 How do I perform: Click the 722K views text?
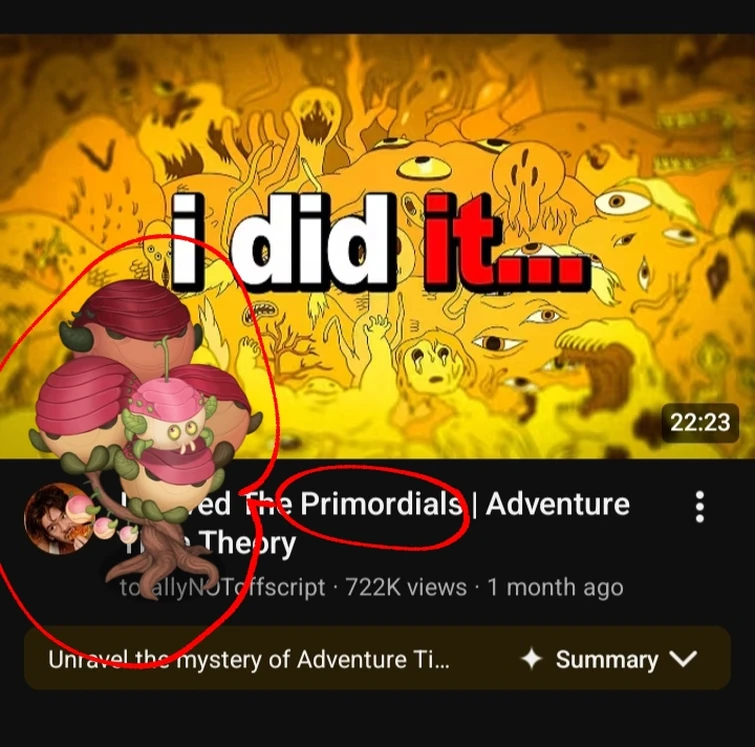[x=406, y=587]
